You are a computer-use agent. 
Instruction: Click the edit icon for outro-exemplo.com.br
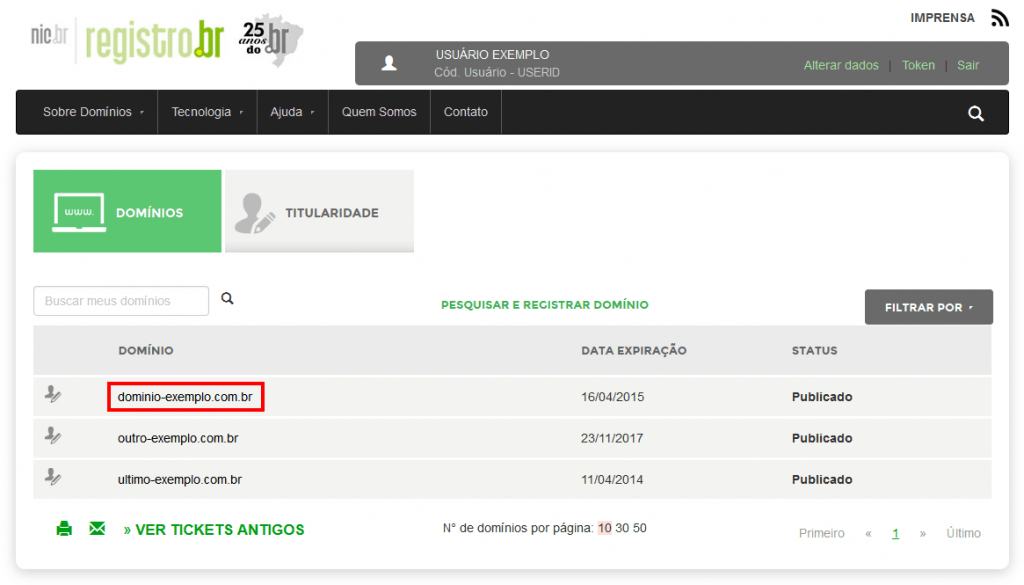click(53, 435)
